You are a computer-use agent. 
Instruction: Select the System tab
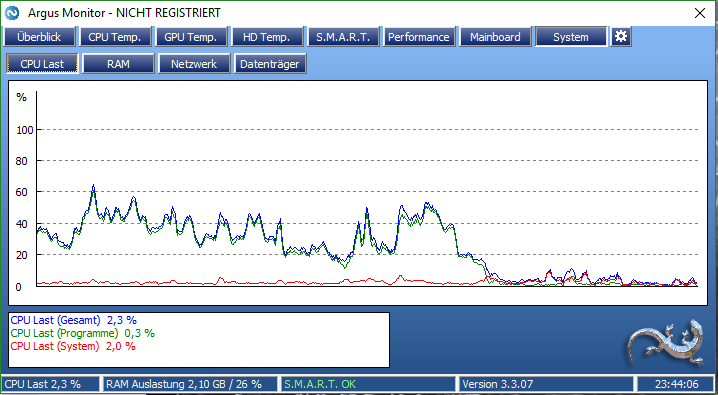[571, 37]
